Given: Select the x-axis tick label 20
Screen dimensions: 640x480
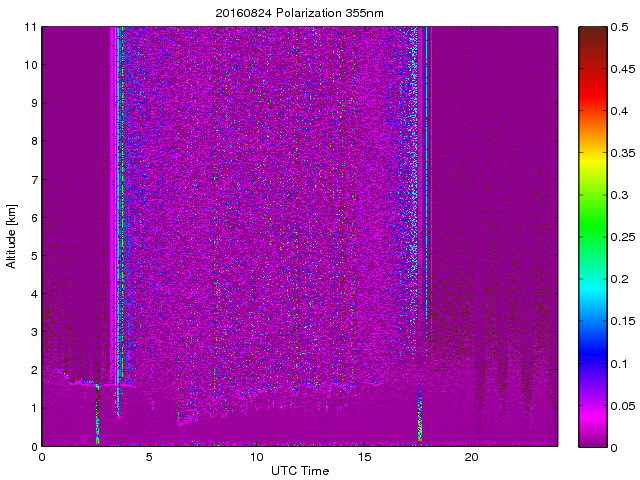Looking at the screenshot, I should 471,457.
